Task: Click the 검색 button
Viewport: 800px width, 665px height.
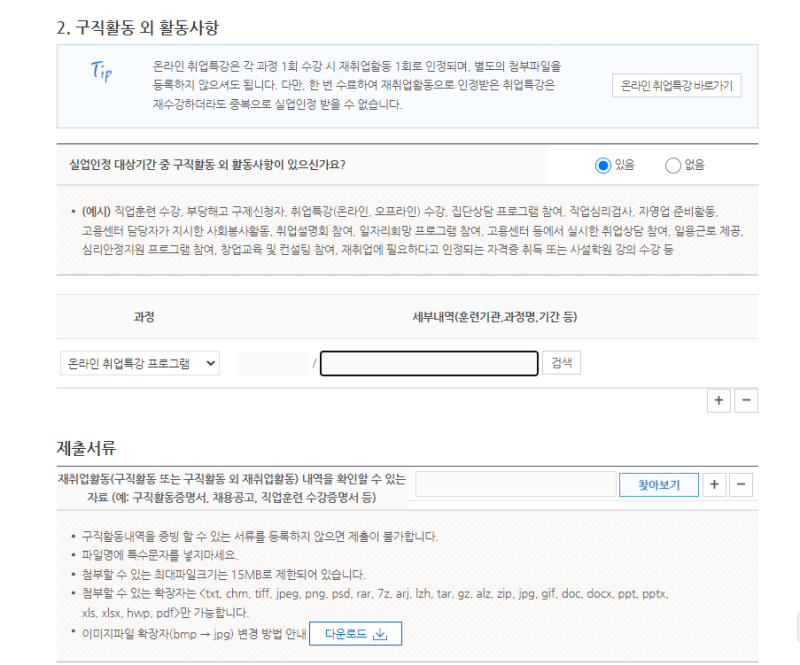Action: click(x=561, y=363)
